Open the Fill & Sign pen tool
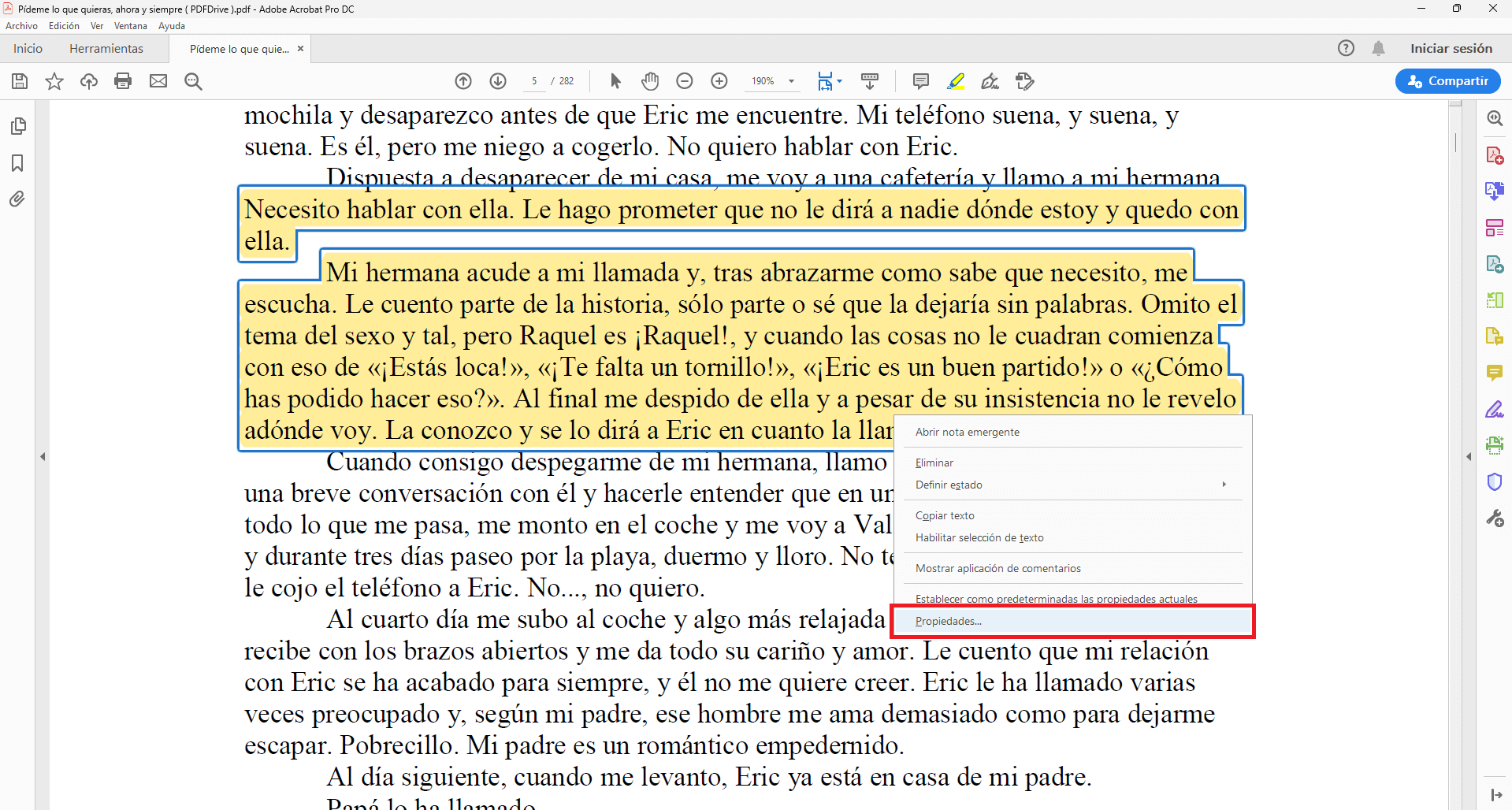Image resolution: width=1512 pixels, height=810 pixels. click(x=1495, y=409)
